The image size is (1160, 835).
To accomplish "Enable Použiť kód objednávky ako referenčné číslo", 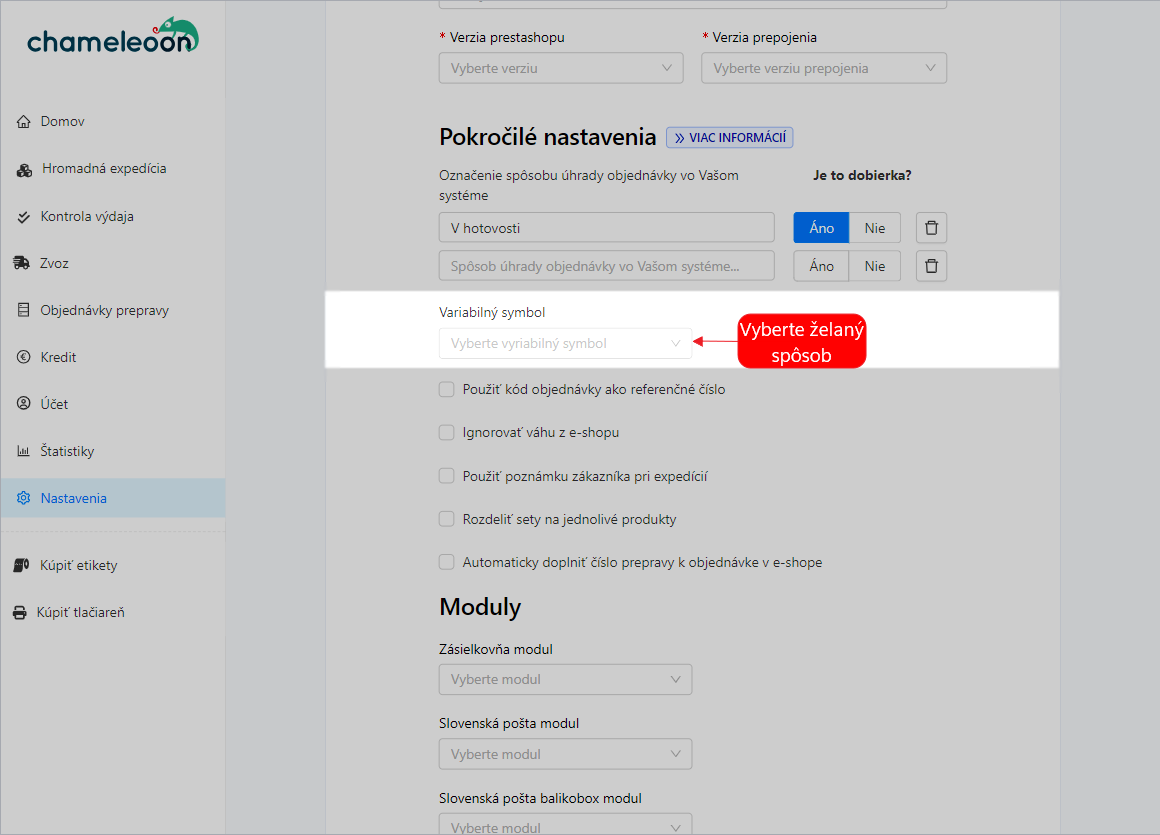I will click(446, 389).
